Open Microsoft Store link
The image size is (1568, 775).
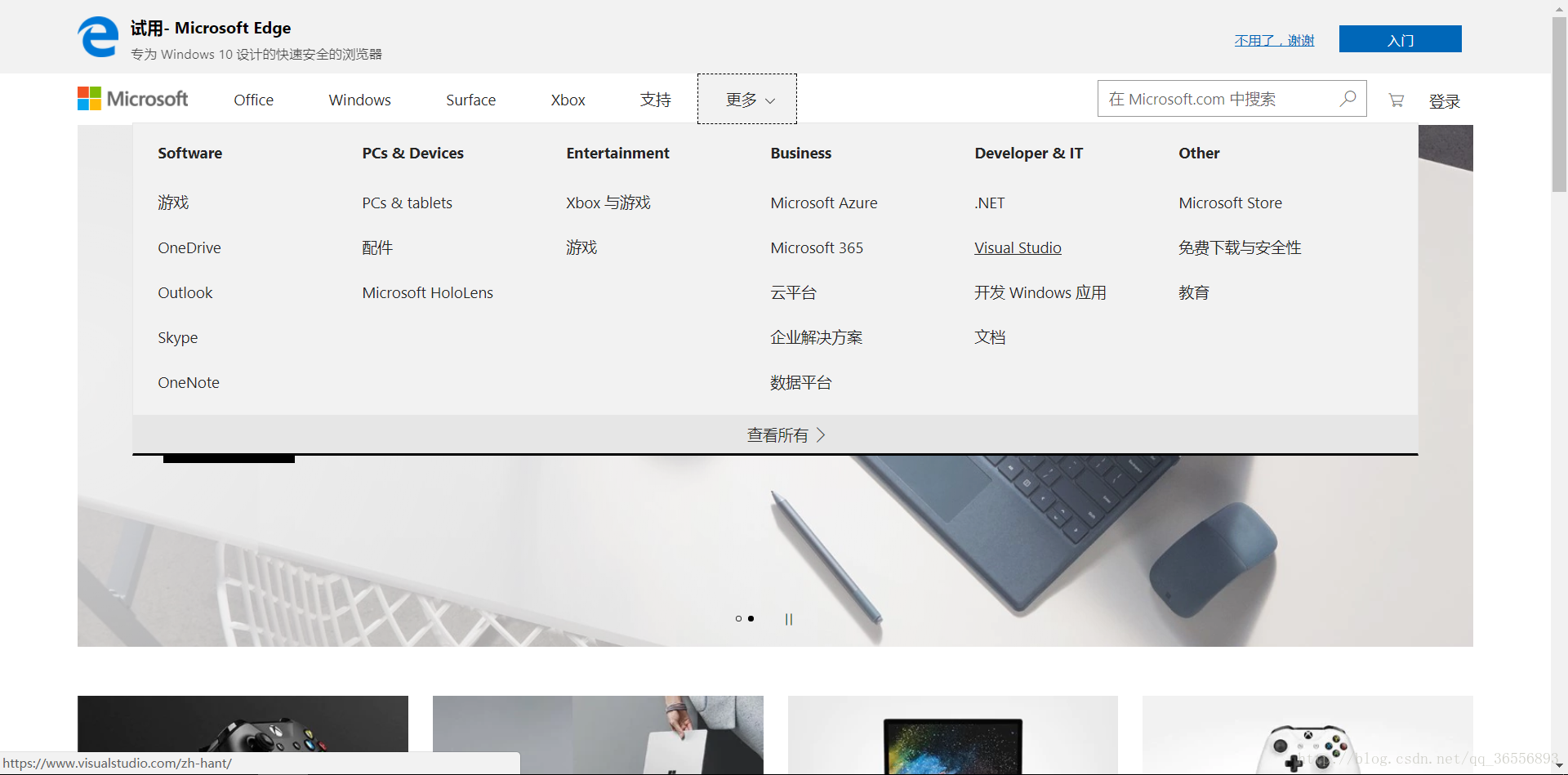pyautogui.click(x=1231, y=203)
